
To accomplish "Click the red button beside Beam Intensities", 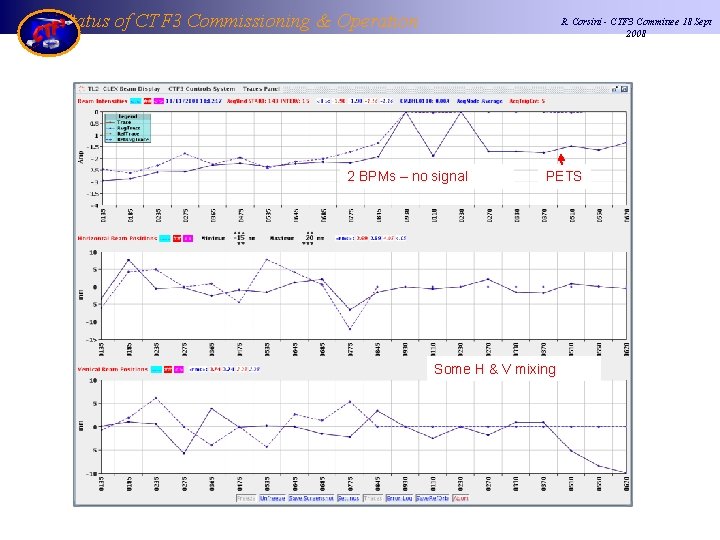I will pyautogui.click(x=147, y=101).
